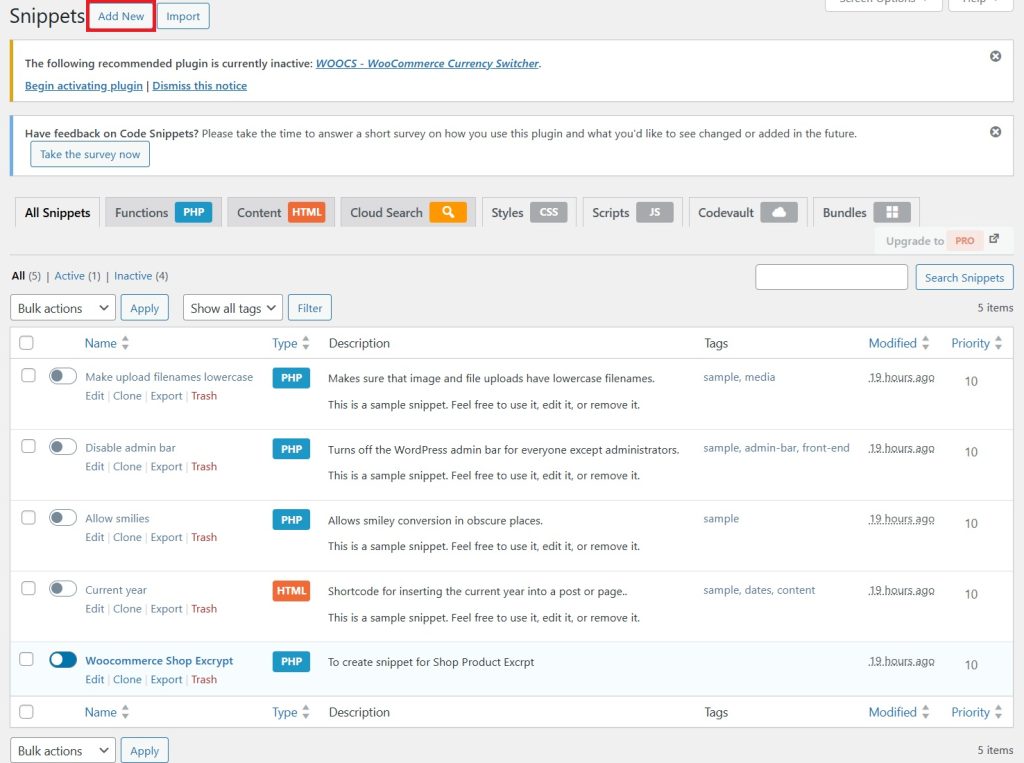This screenshot has height=763, width=1024.
Task: Open the top Bulk actions dropdown
Action: (x=63, y=308)
